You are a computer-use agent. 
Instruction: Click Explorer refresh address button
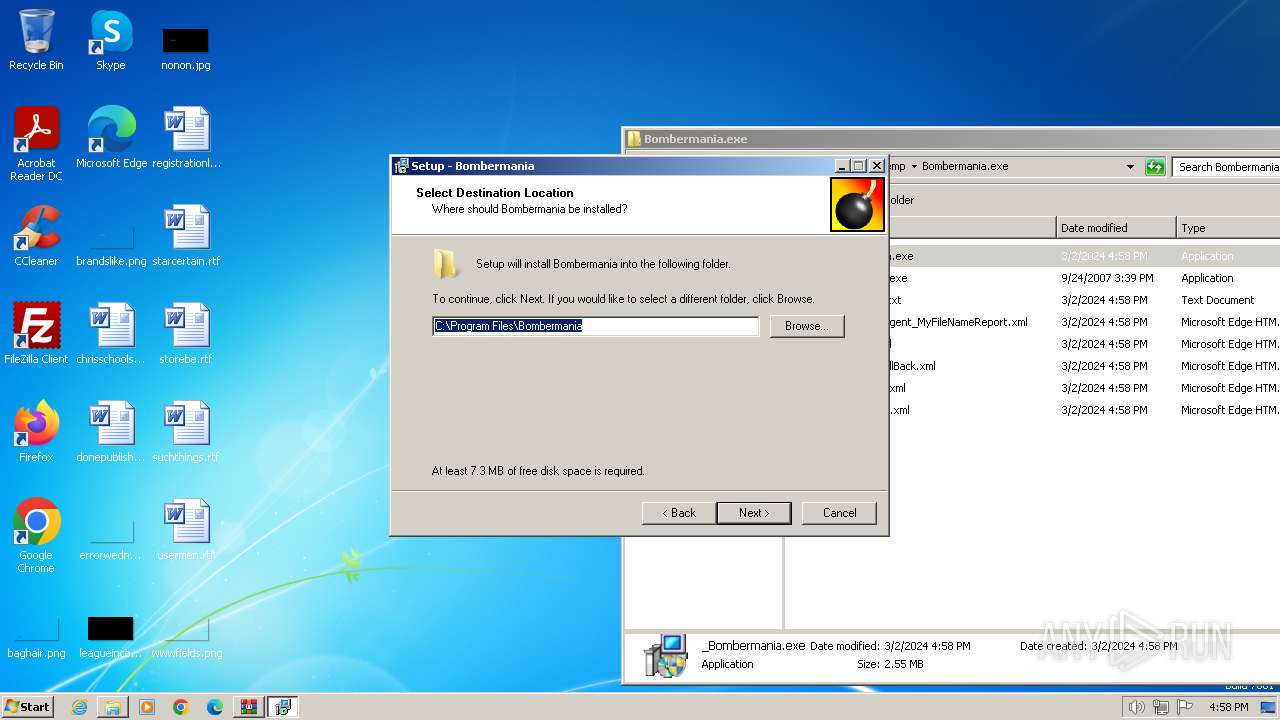point(1155,167)
